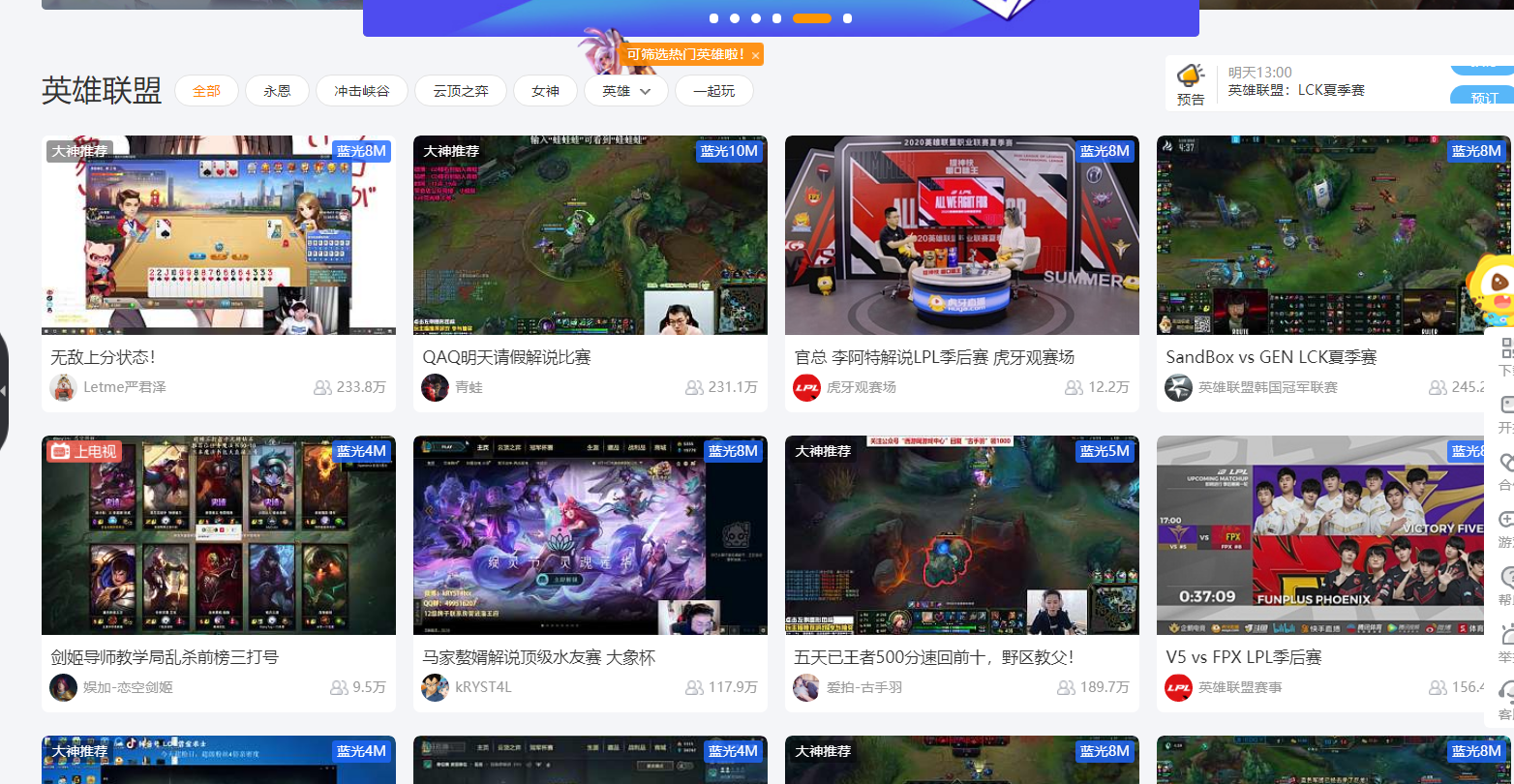This screenshot has height=784, width=1514.
Task: Click the title 剑姬导师教学局乱杀前榜三打号
Action: pos(165,657)
